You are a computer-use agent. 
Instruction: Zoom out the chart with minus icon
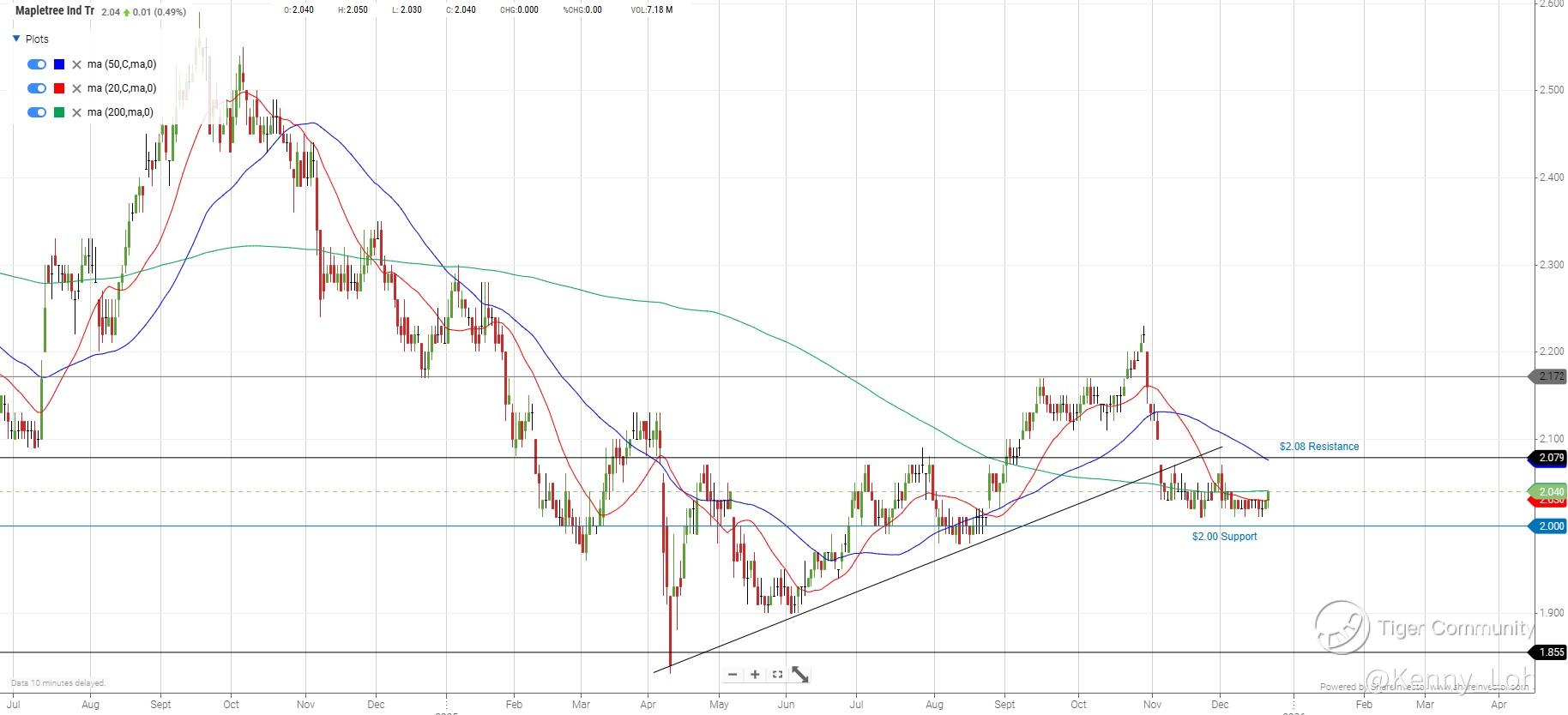[733, 675]
